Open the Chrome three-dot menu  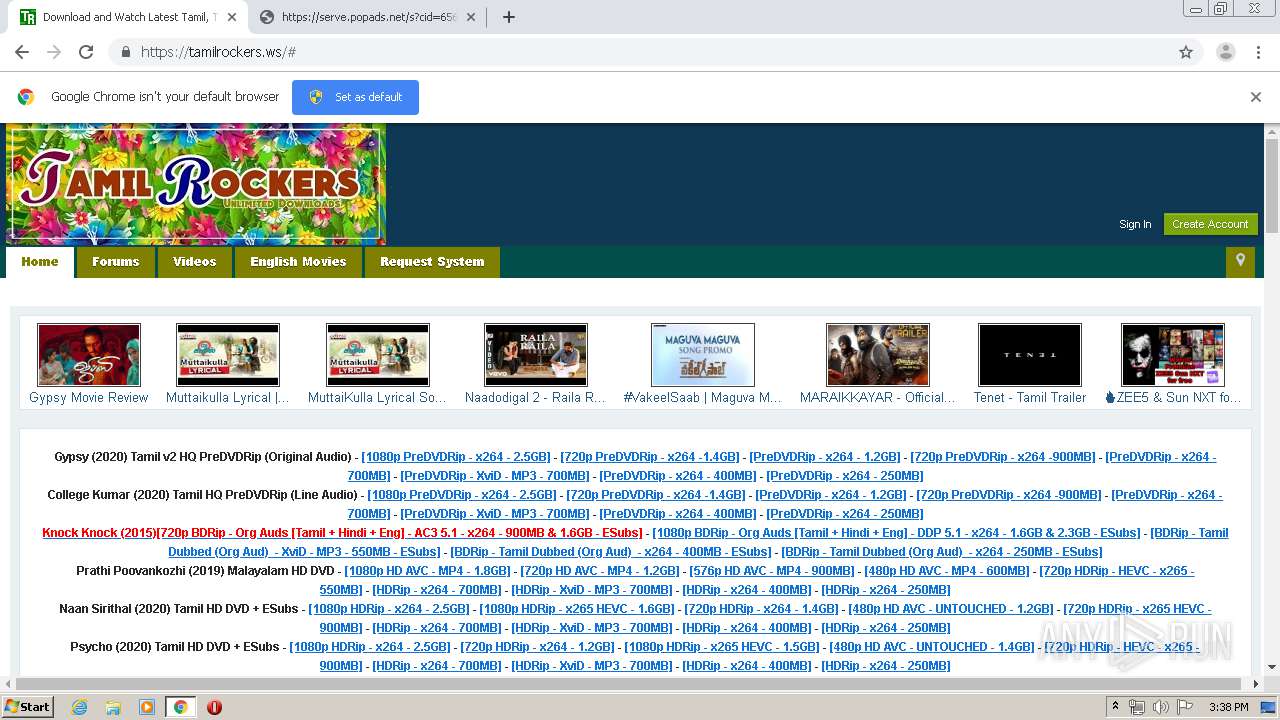(1258, 52)
